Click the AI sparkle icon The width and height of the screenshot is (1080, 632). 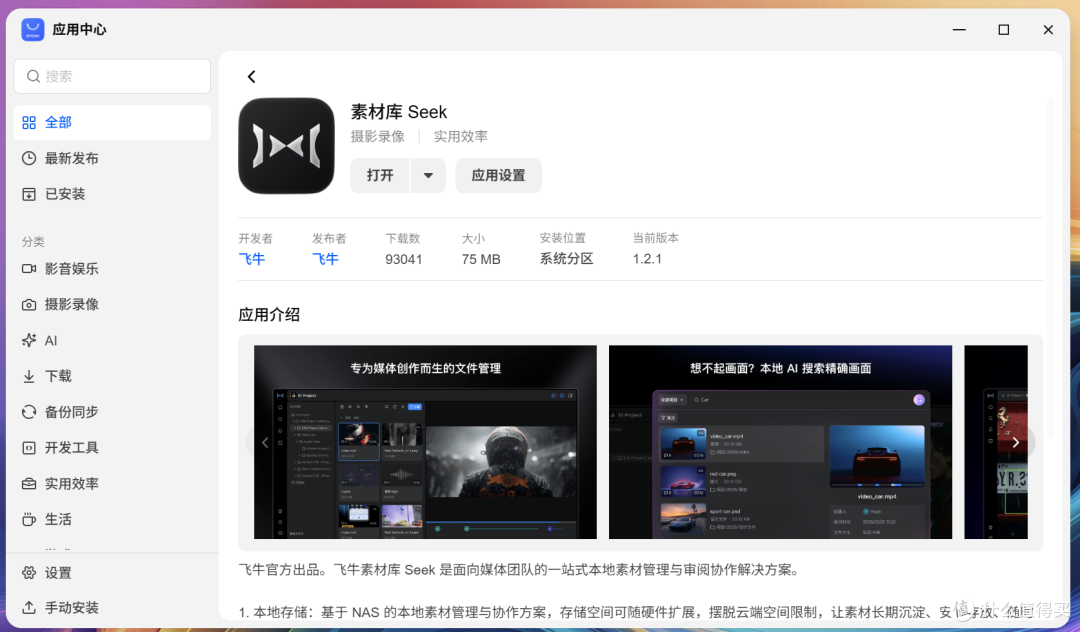click(29, 340)
